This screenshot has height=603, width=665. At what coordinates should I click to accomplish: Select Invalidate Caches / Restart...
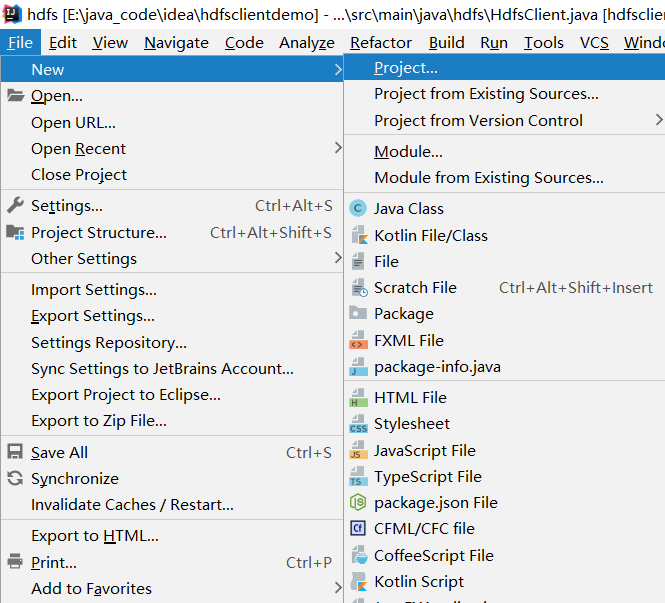pyautogui.click(x=172, y=505)
